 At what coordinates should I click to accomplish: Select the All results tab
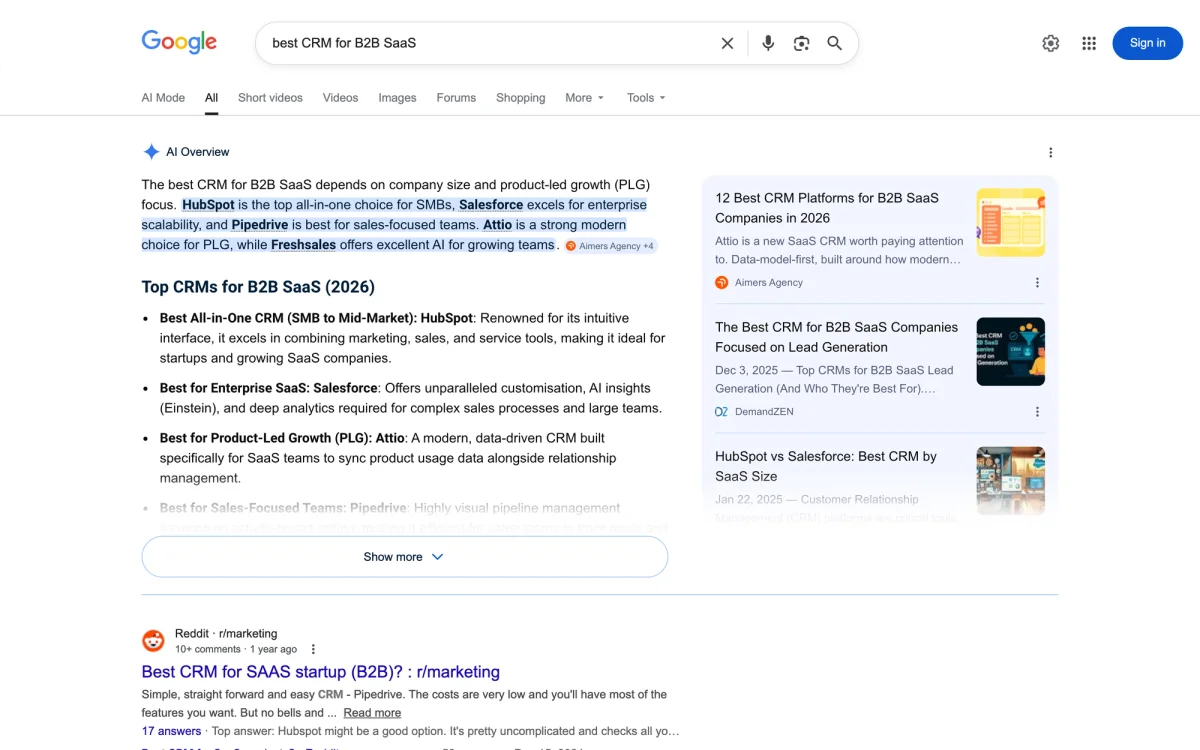[211, 98]
